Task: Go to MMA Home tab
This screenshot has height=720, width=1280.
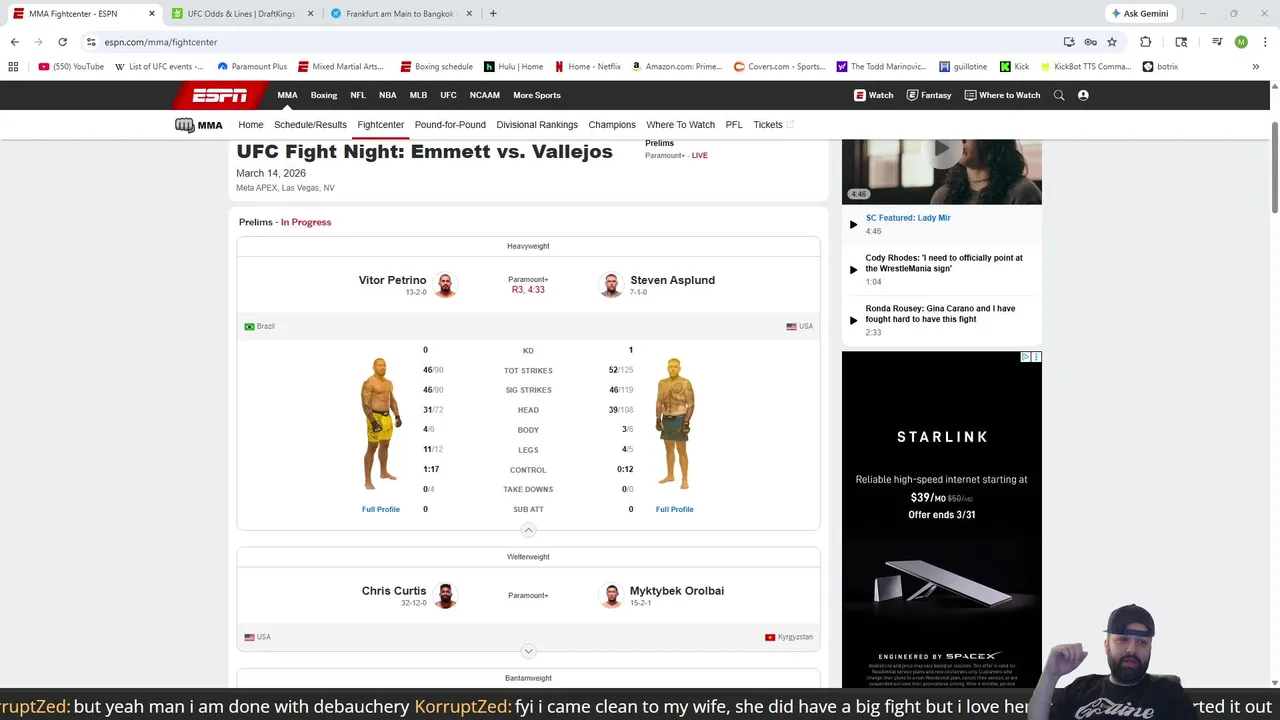Action: coord(251,125)
